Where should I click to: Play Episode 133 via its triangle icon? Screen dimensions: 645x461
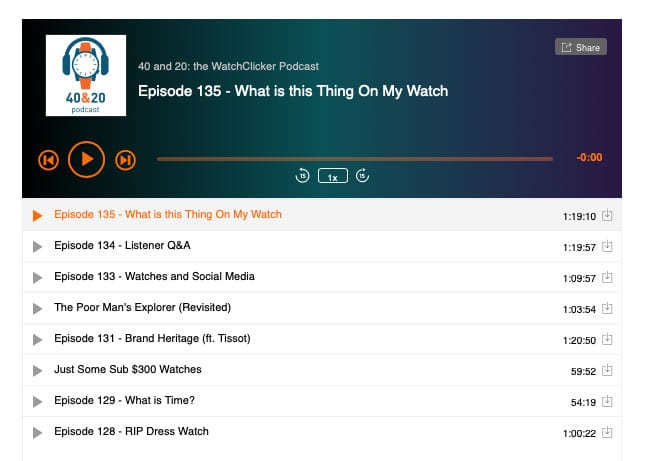click(x=37, y=278)
